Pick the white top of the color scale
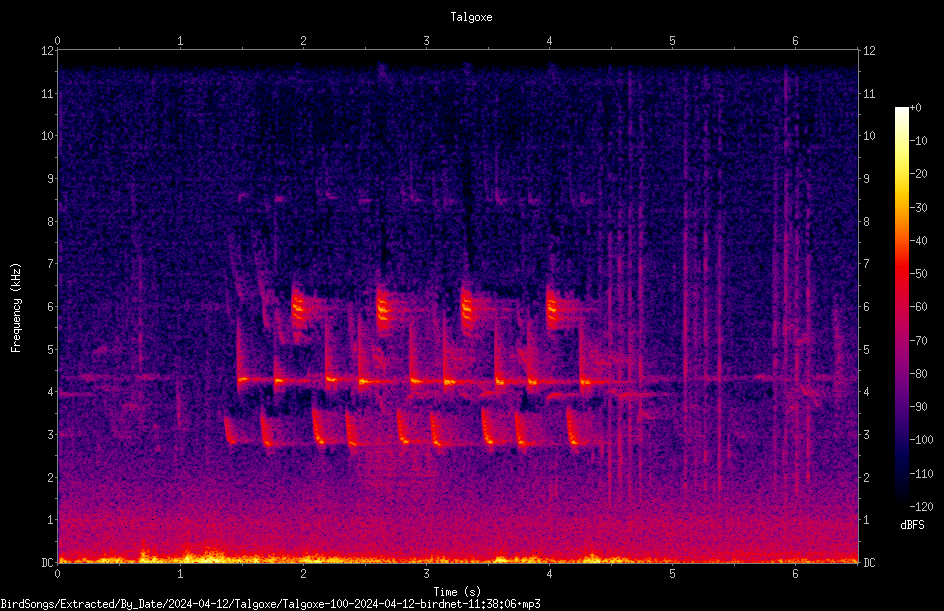 pos(901,111)
